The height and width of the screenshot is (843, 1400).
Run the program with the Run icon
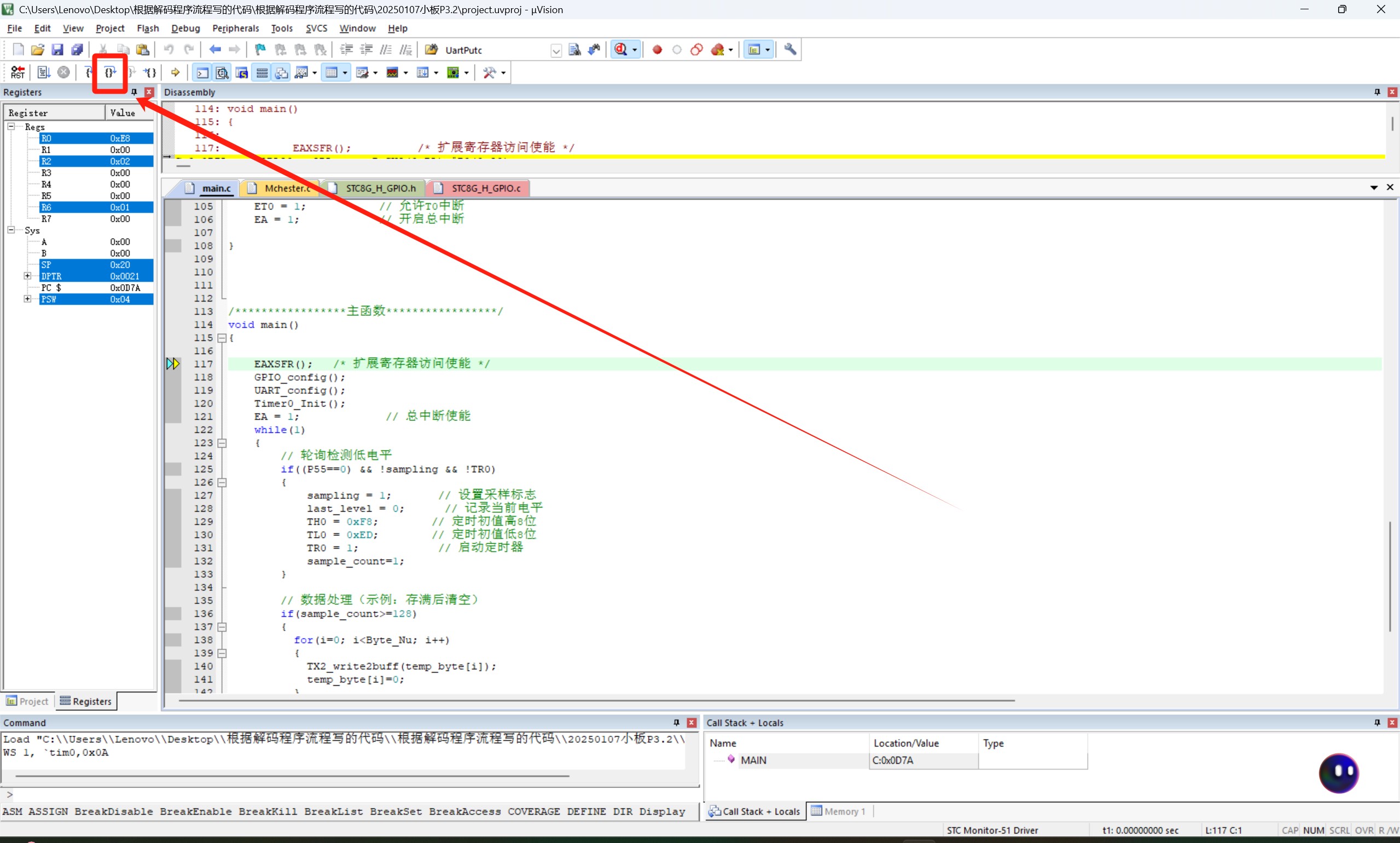(44, 72)
